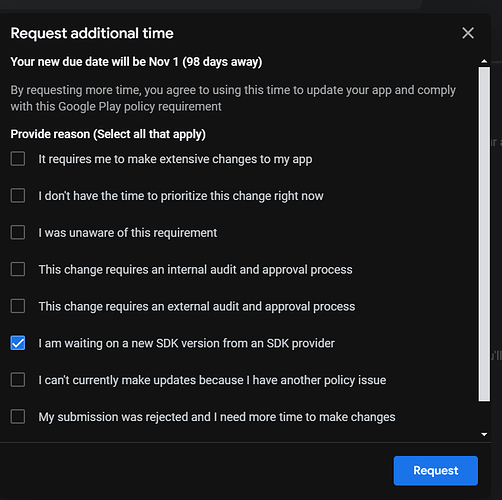Image resolution: width=502 pixels, height=500 pixels.
Task: Click label 'It requires me to make extensive changes'
Action: pyautogui.click(x=175, y=160)
